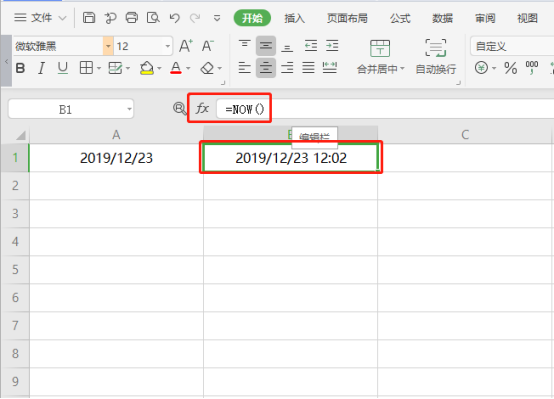Switch to the 页面布局 tab
Viewport: 554px width, 399px height.
pyautogui.click(x=347, y=18)
